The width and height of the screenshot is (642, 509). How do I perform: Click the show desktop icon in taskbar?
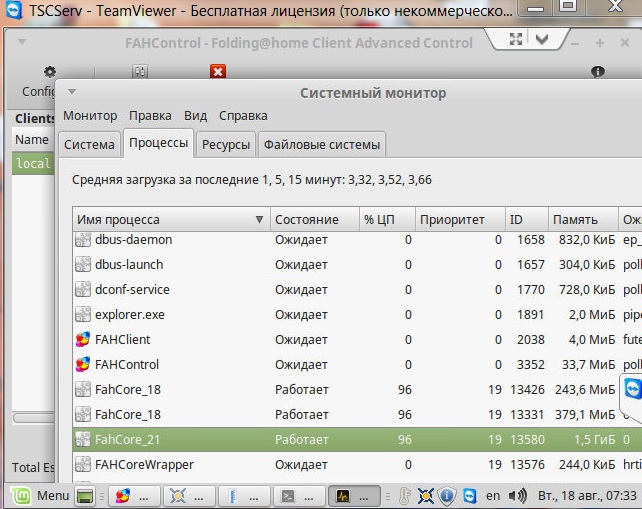click(x=85, y=496)
